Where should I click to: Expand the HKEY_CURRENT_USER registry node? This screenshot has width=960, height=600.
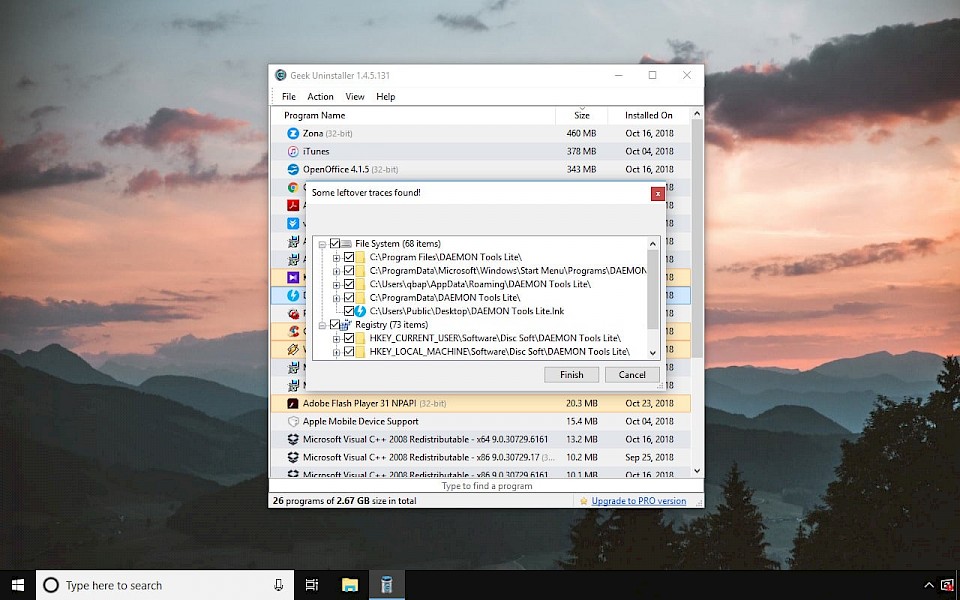(336, 339)
